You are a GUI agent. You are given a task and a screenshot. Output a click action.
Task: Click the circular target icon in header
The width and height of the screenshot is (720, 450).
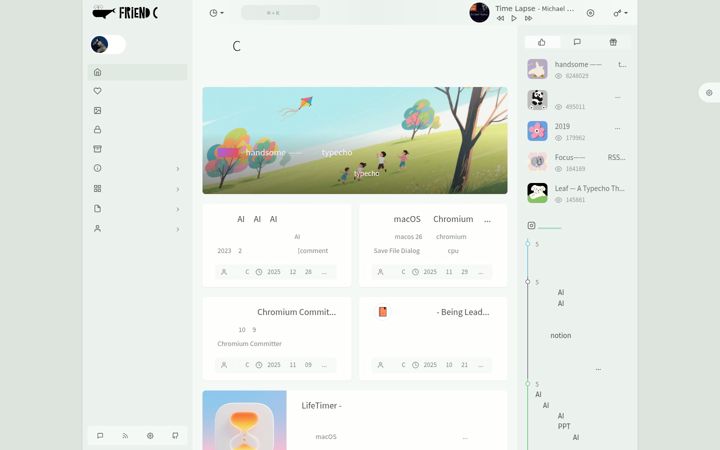[x=591, y=13]
